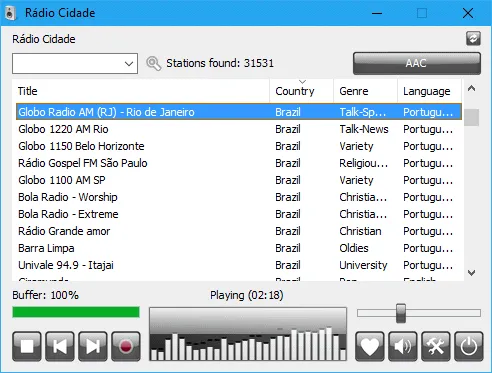Click Talk-News genre of Globo 1220 AM Rio
Image resolution: width=492 pixels, height=373 pixels.
pos(364,129)
